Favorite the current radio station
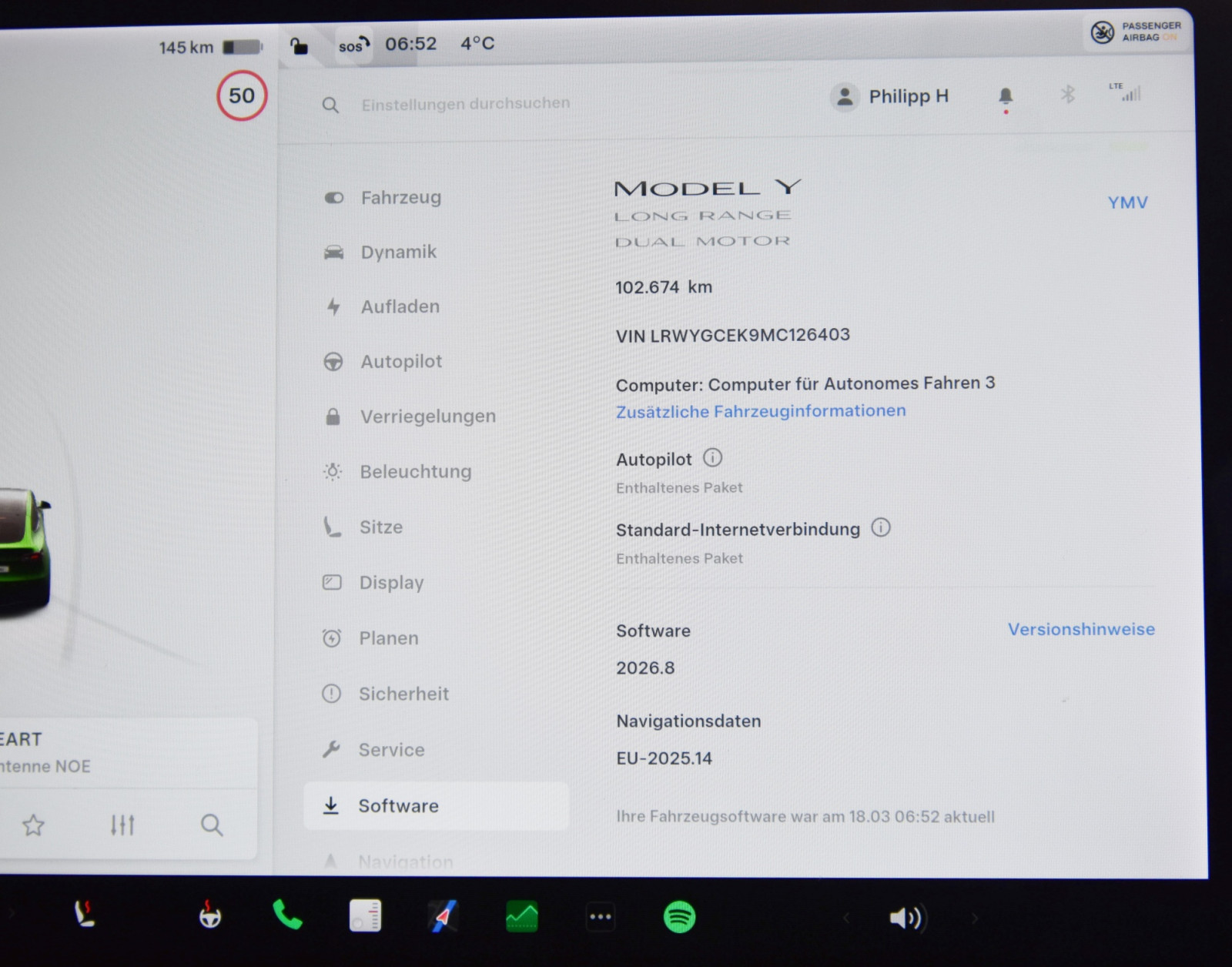The height and width of the screenshot is (967, 1232). pos(33,826)
